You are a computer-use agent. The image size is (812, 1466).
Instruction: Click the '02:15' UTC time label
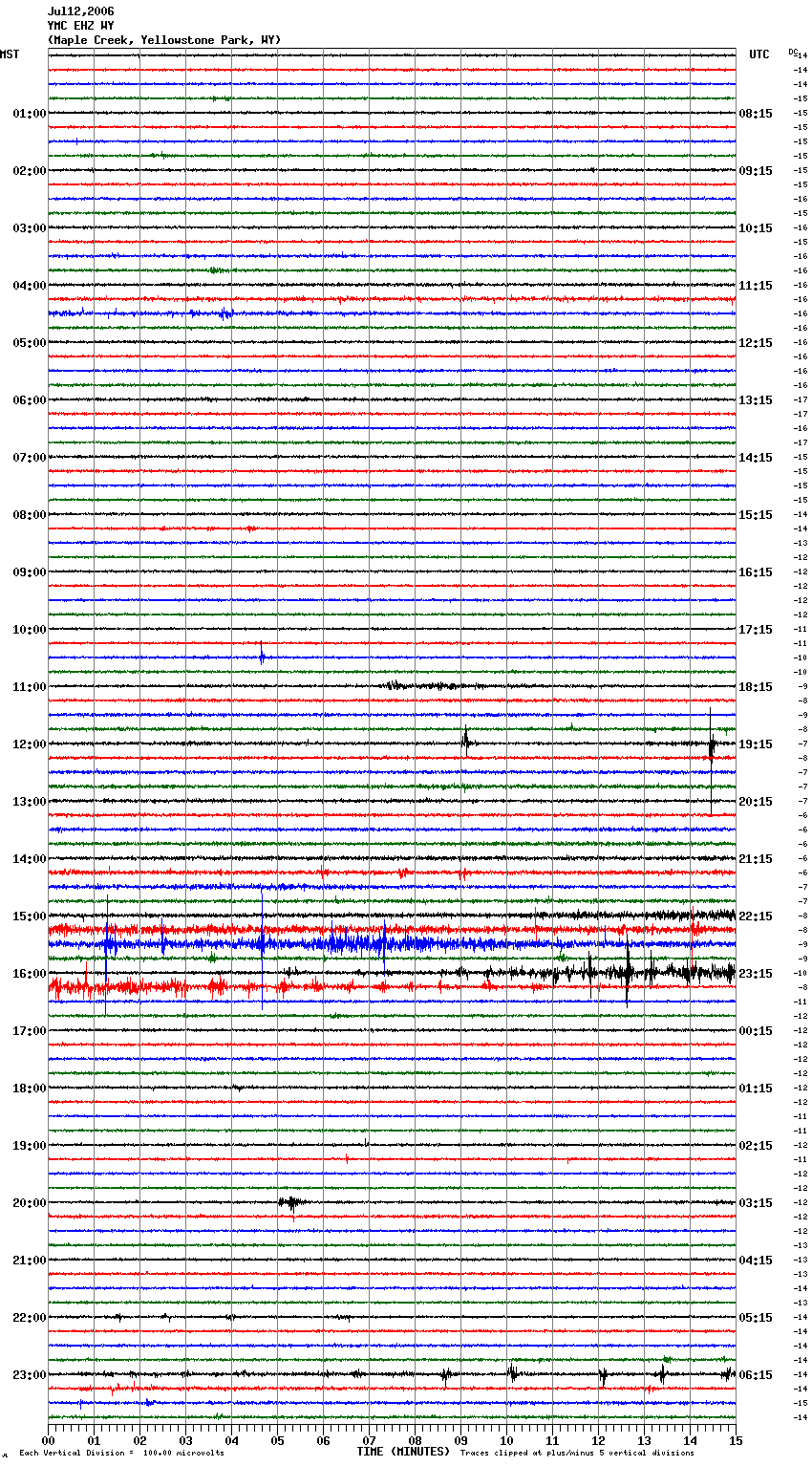pyautogui.click(x=756, y=1146)
